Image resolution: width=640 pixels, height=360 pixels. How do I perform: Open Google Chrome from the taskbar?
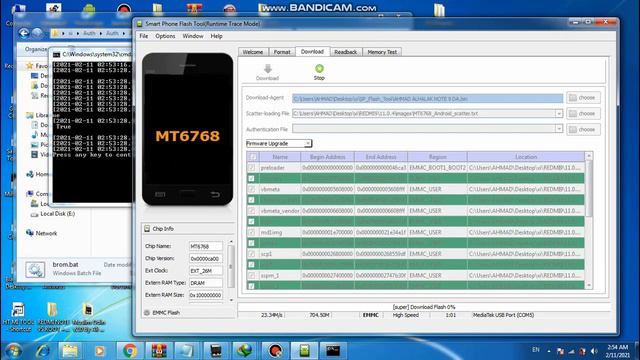click(x=130, y=351)
